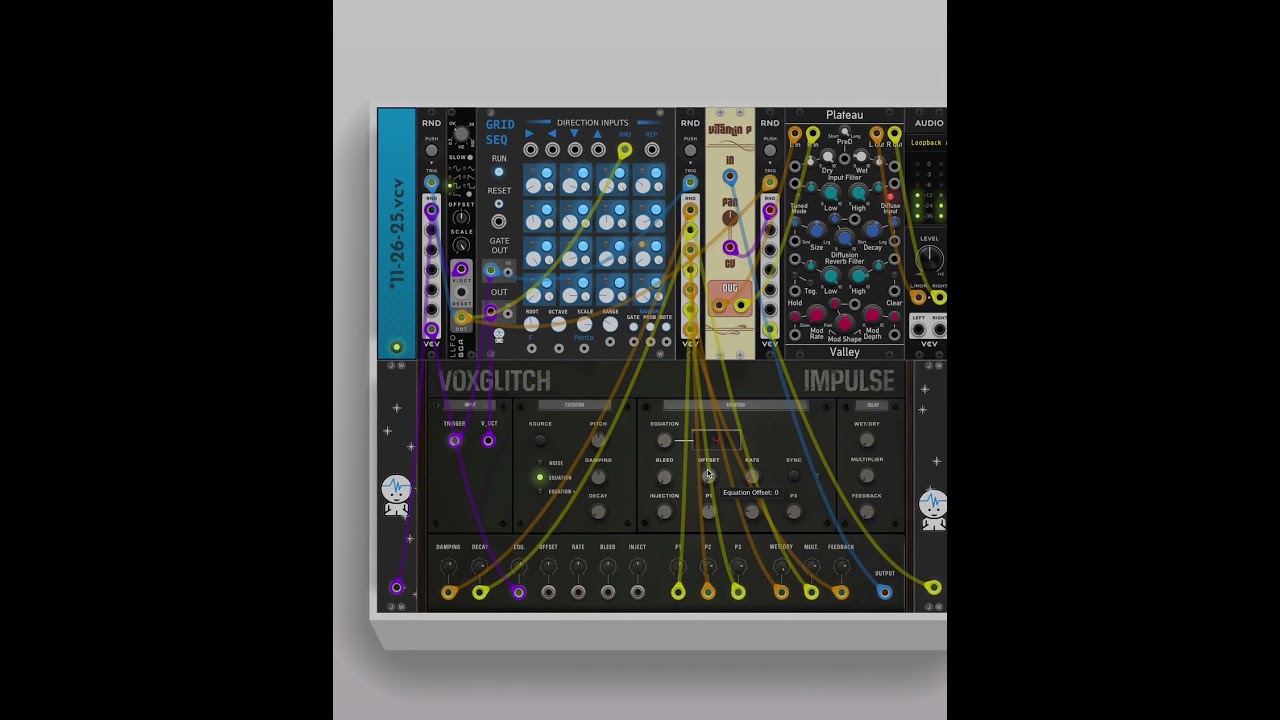Image resolution: width=1280 pixels, height=720 pixels.
Task: Click the LFO OUT jack
Action: coord(461,319)
